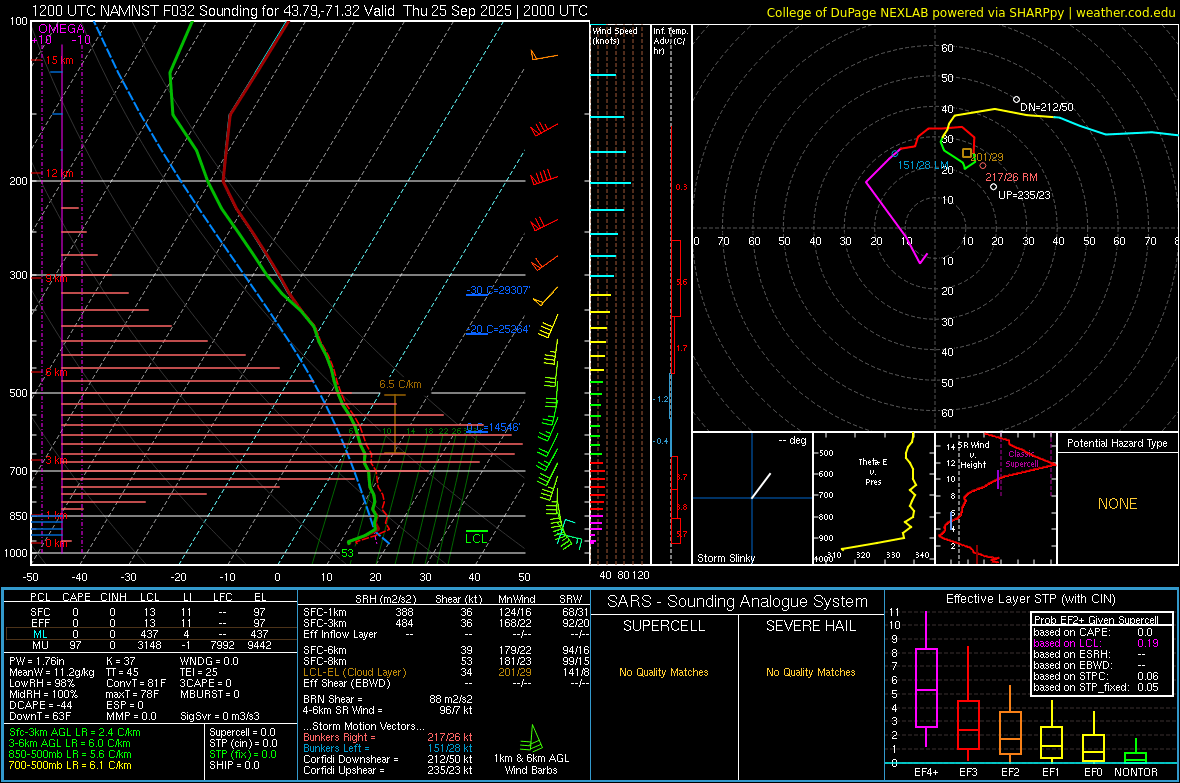Click the 217/26 RM storm motion label
Image resolution: width=1180 pixels, height=783 pixels.
pos(1011,177)
